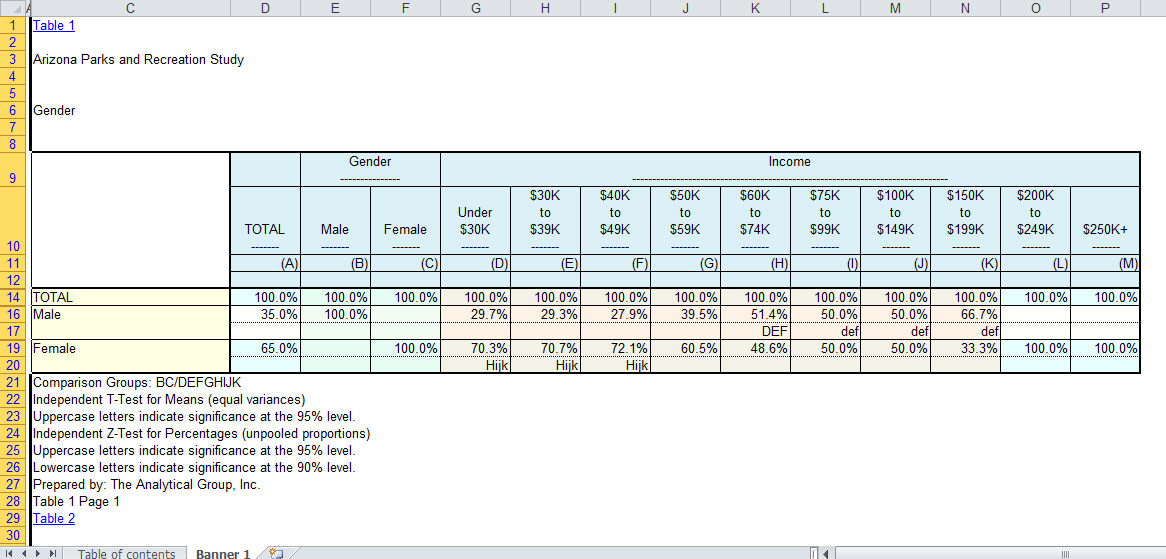1166x559 pixels.
Task: Click the horizontal scrollbar thumb
Action: point(1065,553)
